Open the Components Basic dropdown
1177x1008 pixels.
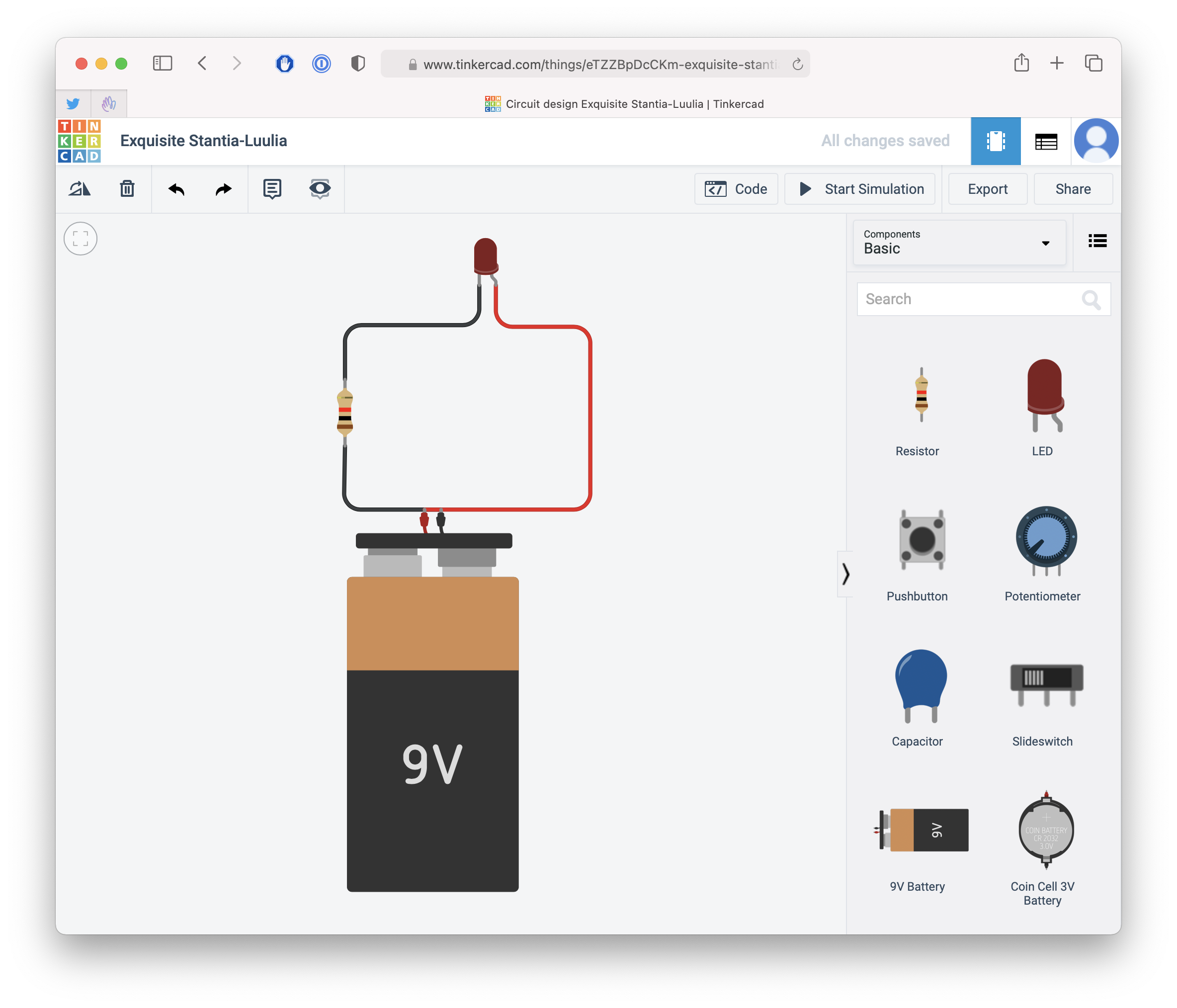click(x=959, y=243)
